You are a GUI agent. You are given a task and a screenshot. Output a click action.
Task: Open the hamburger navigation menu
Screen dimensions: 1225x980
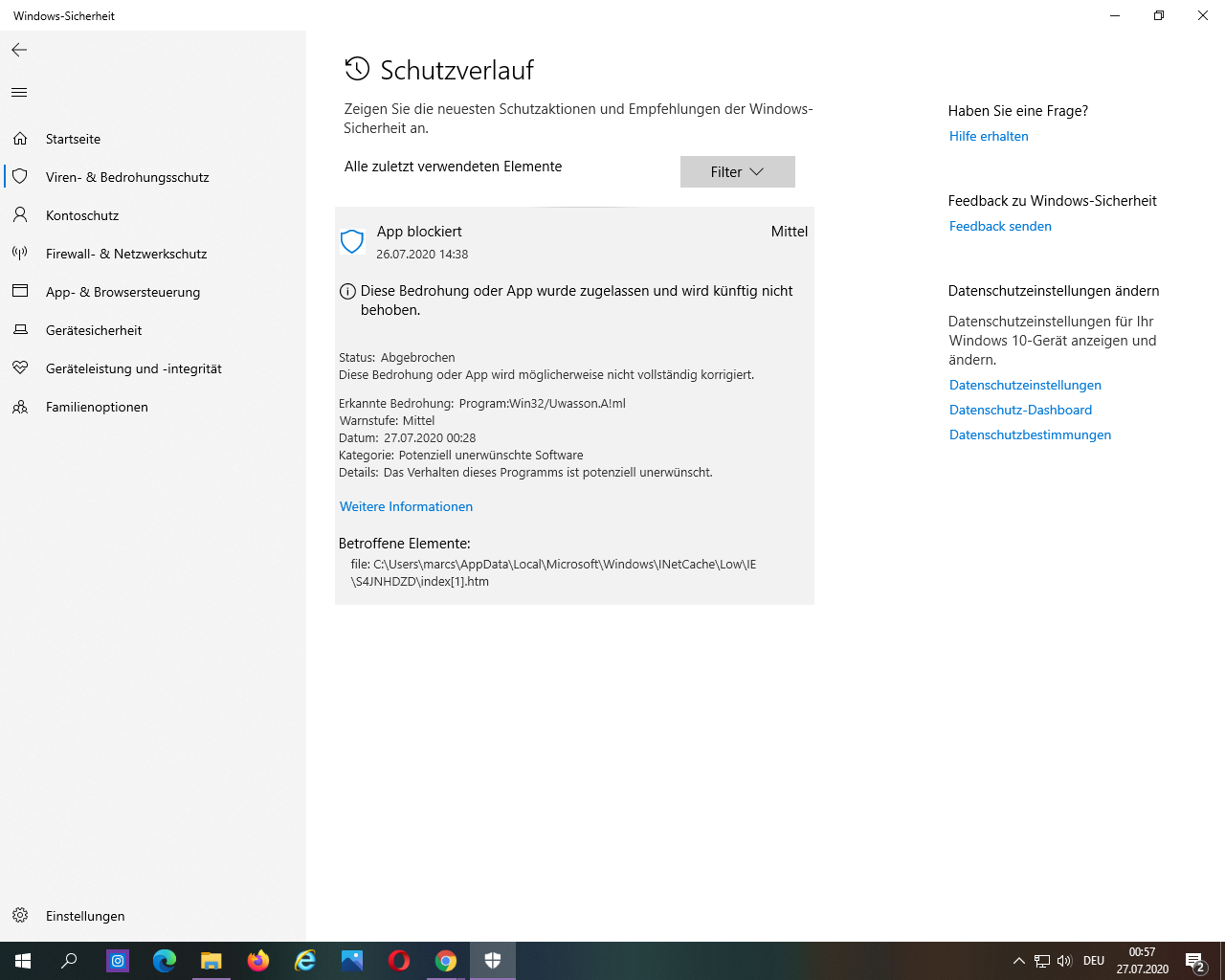[19, 93]
